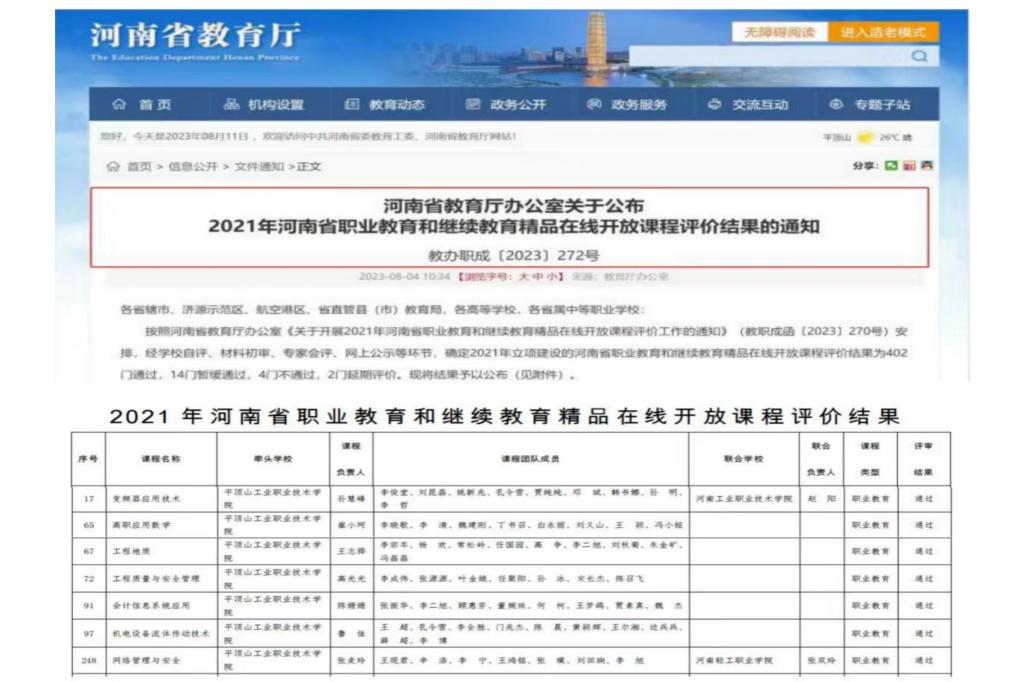
Task: Click the last share icon on right
Action: 926,165
